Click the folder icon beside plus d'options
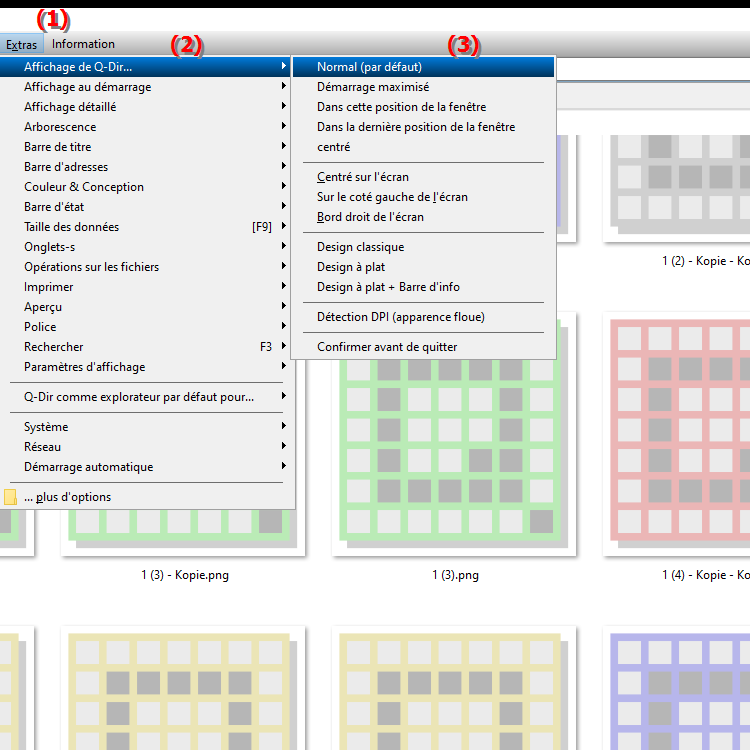 click(x=10, y=497)
